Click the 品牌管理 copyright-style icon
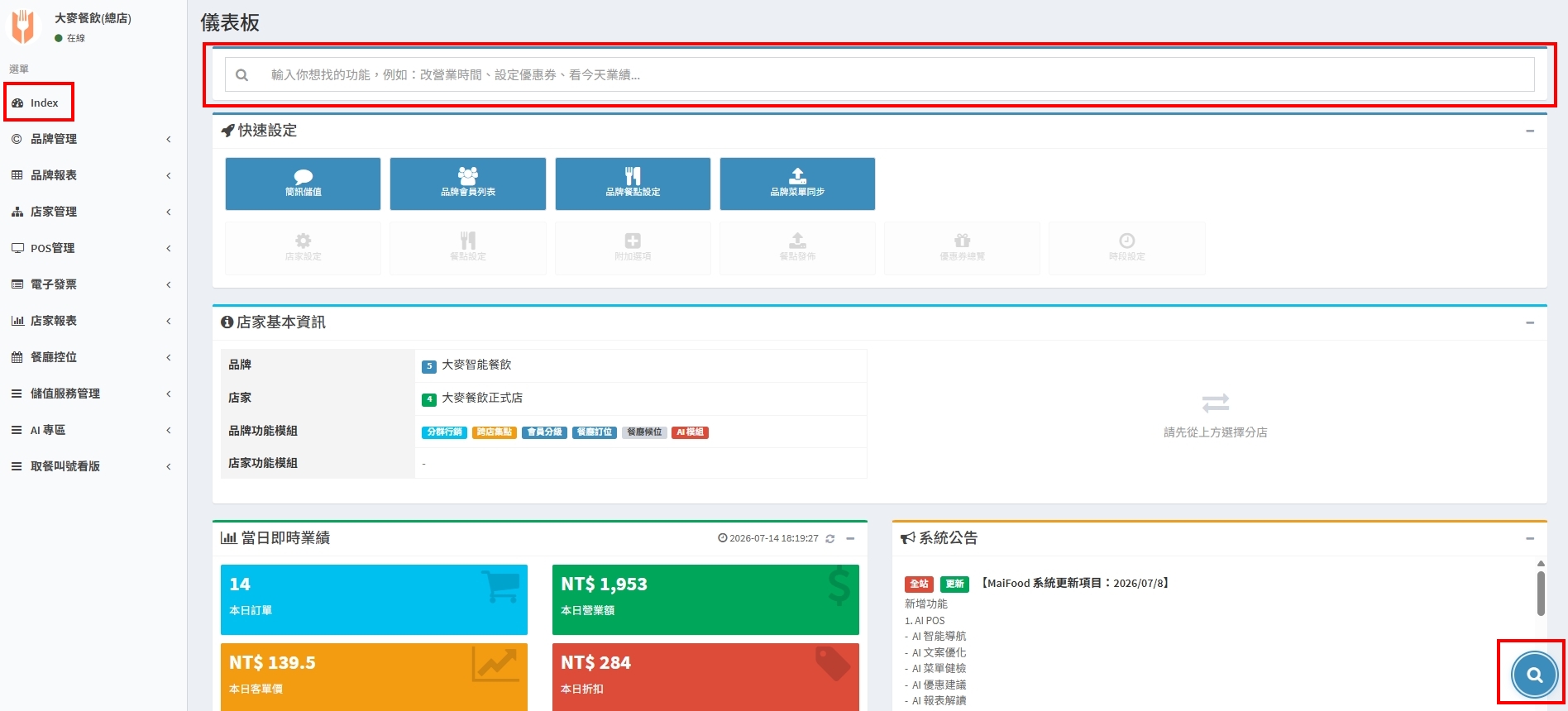1568x711 pixels. [x=17, y=139]
